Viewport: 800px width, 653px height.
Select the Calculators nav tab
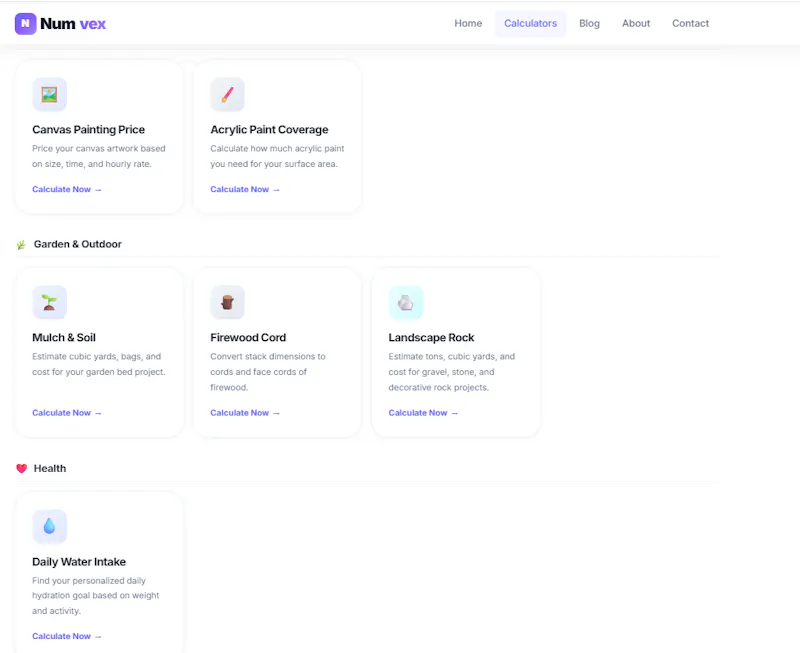[x=530, y=23]
